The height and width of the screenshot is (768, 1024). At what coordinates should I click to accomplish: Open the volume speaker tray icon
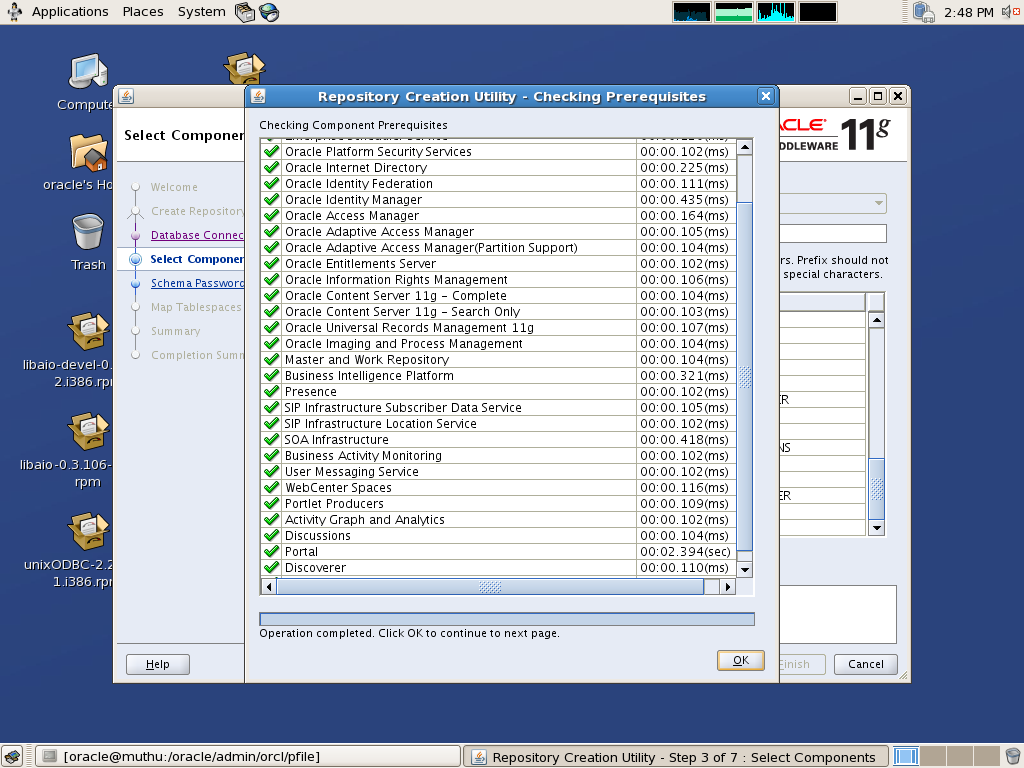(x=1009, y=12)
